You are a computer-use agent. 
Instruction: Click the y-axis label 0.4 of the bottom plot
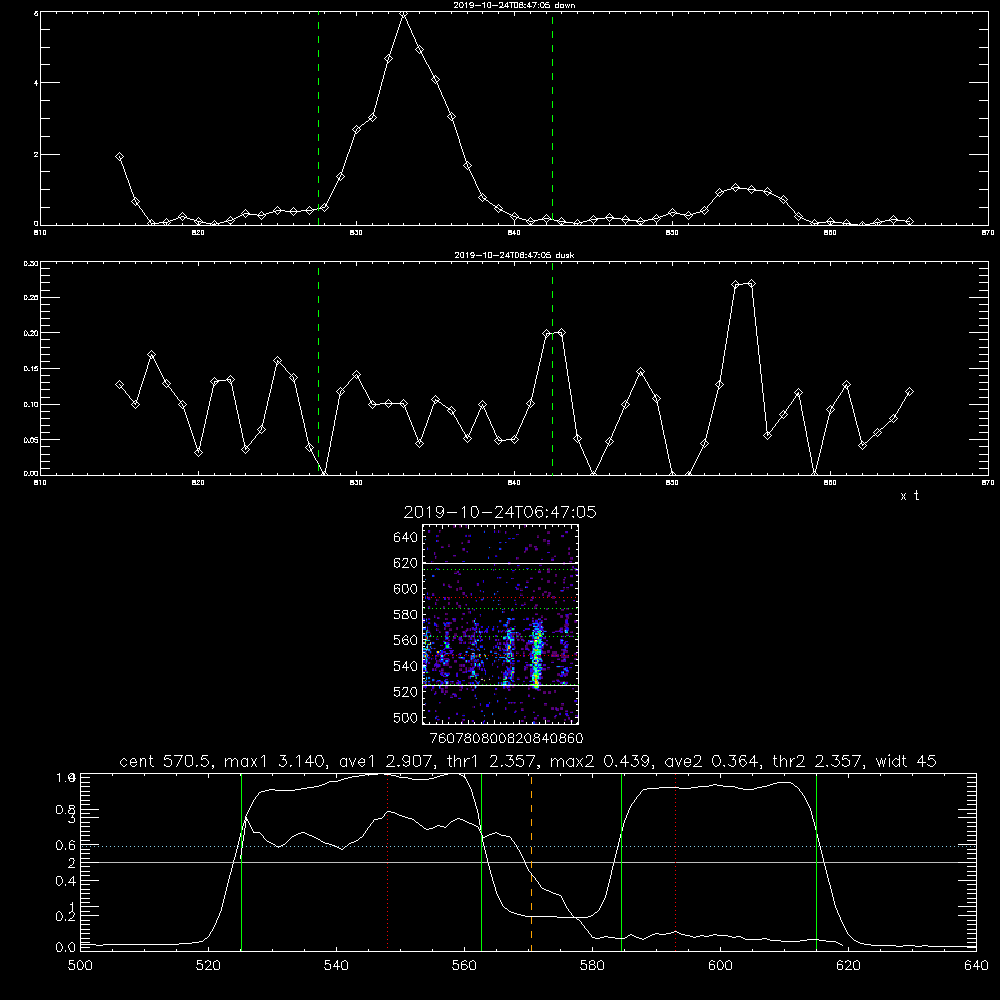[65, 881]
